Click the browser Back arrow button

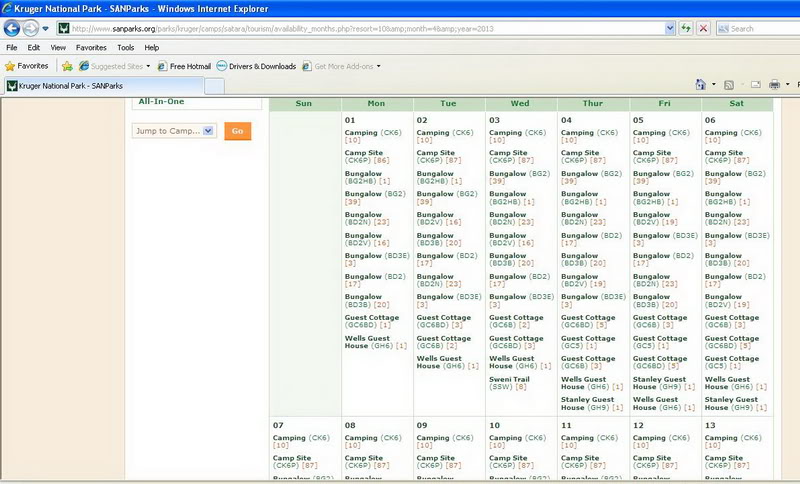12,29
